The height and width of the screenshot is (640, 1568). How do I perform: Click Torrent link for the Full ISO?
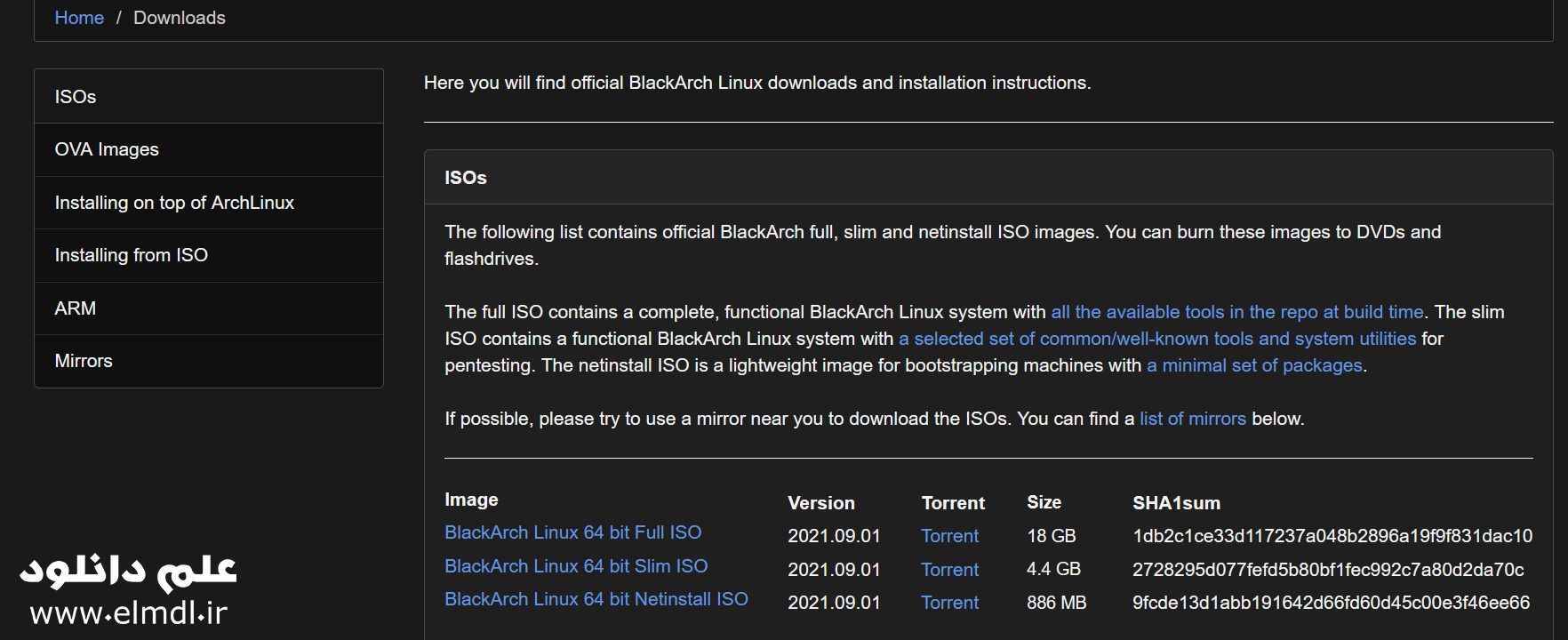coord(949,536)
